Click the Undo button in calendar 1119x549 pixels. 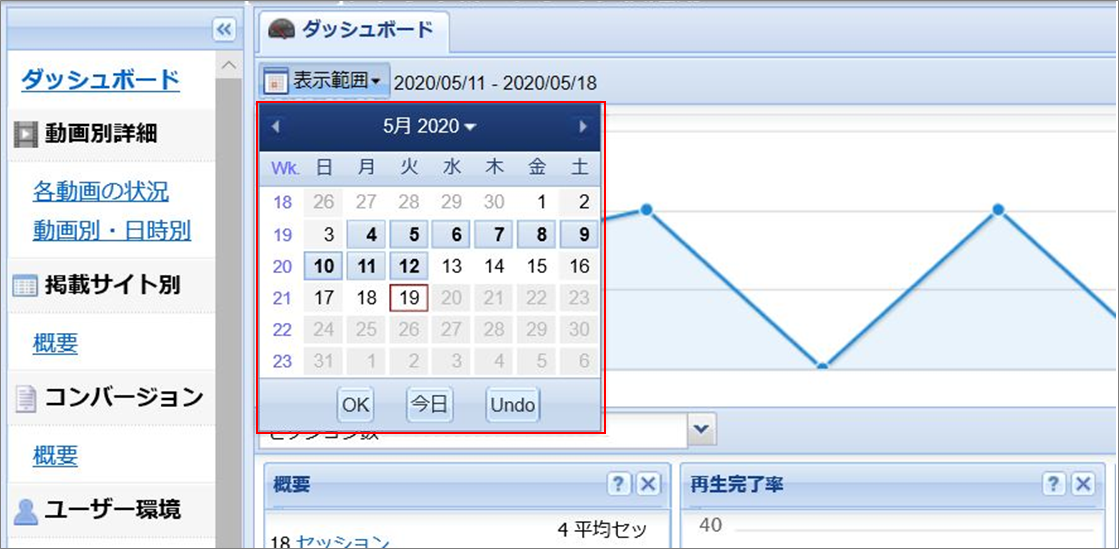click(x=513, y=405)
